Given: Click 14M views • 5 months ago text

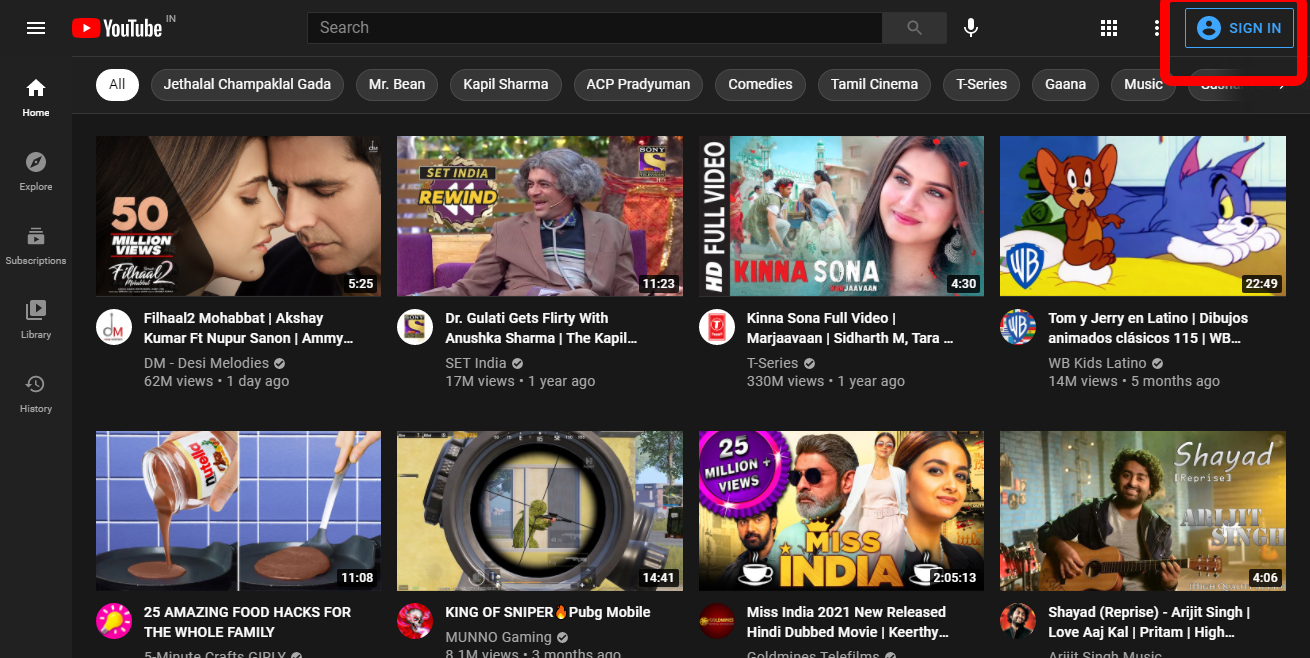Looking at the screenshot, I should 1134,381.
